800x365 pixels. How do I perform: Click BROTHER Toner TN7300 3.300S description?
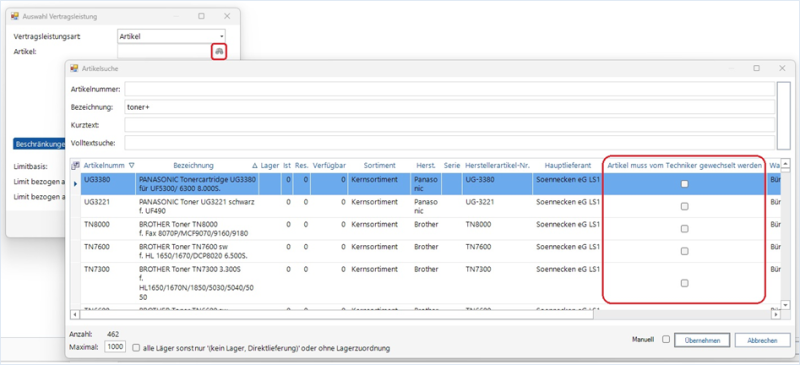click(197, 283)
